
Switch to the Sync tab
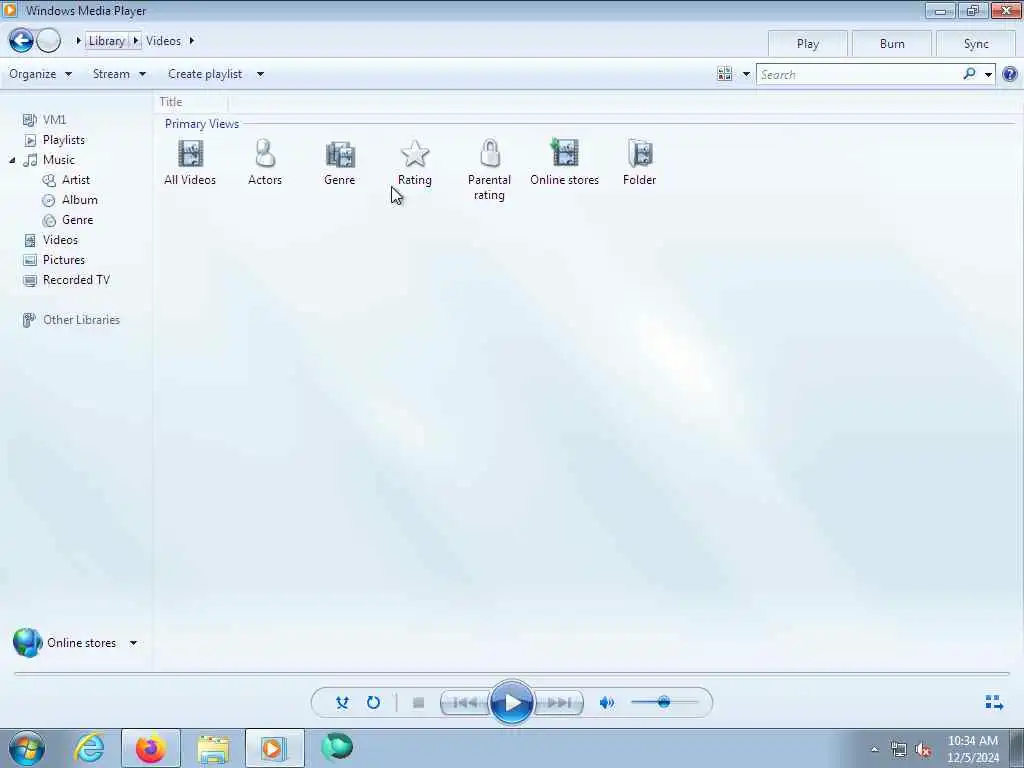(976, 44)
